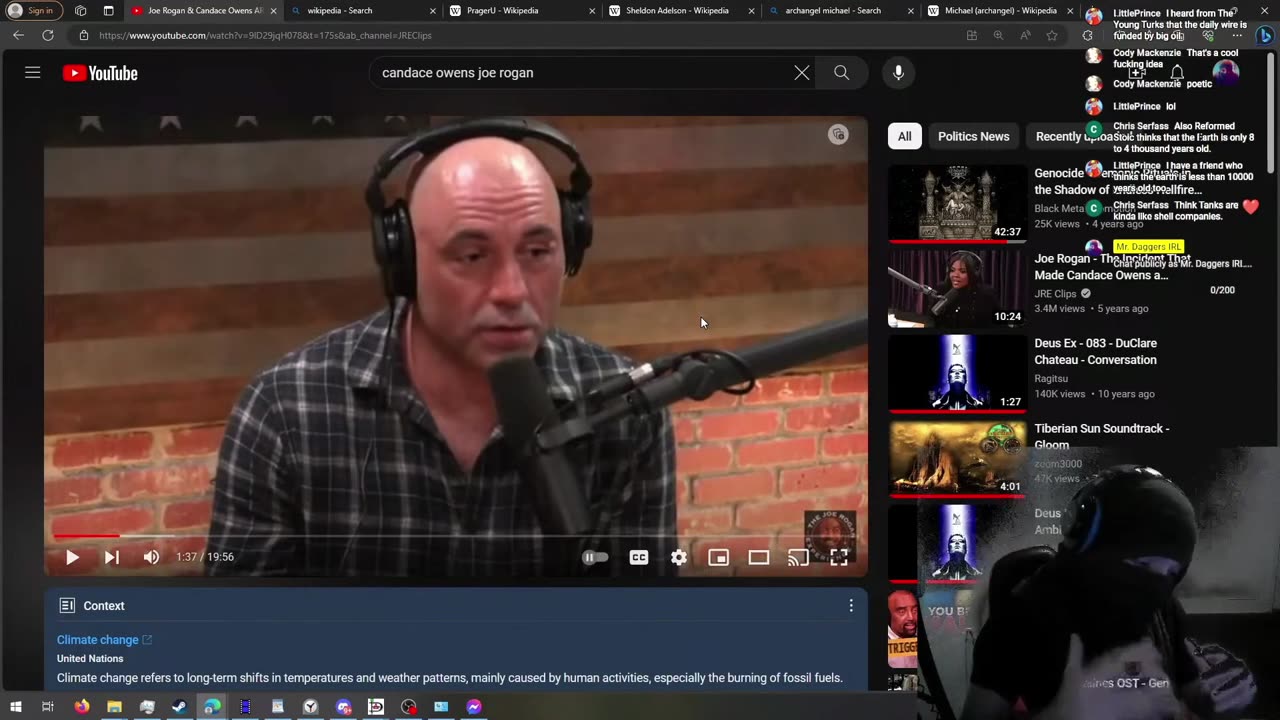Submit search with magnifier icon

[x=841, y=72]
